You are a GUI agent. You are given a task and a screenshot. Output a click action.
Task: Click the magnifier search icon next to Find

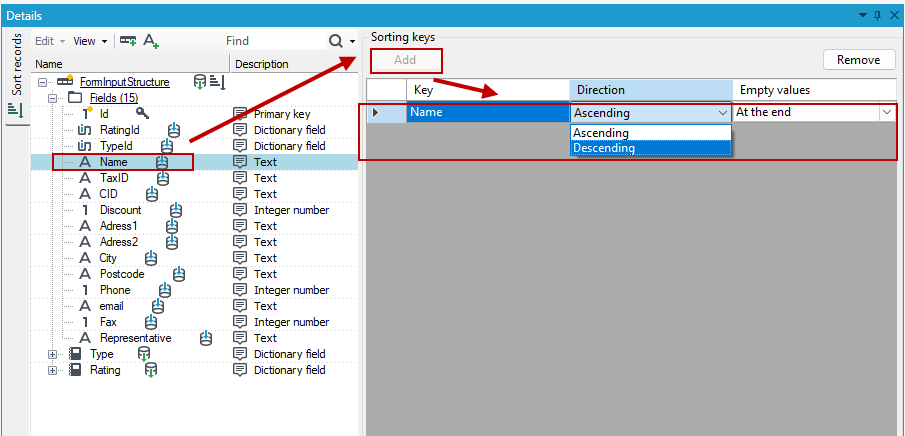[x=336, y=41]
